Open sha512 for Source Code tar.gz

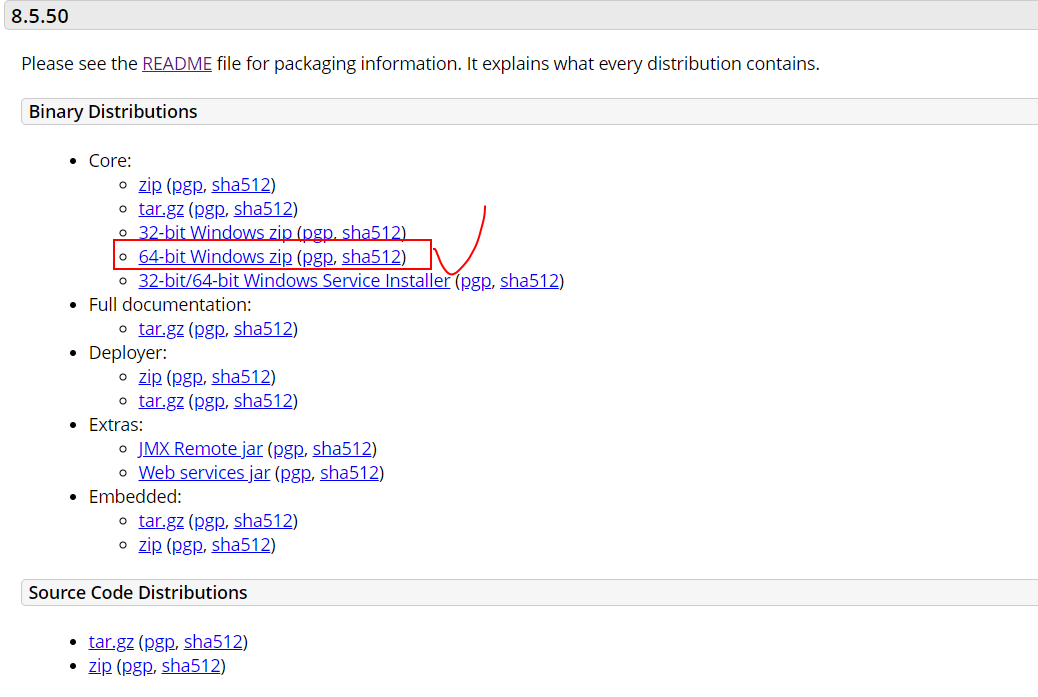click(x=213, y=642)
